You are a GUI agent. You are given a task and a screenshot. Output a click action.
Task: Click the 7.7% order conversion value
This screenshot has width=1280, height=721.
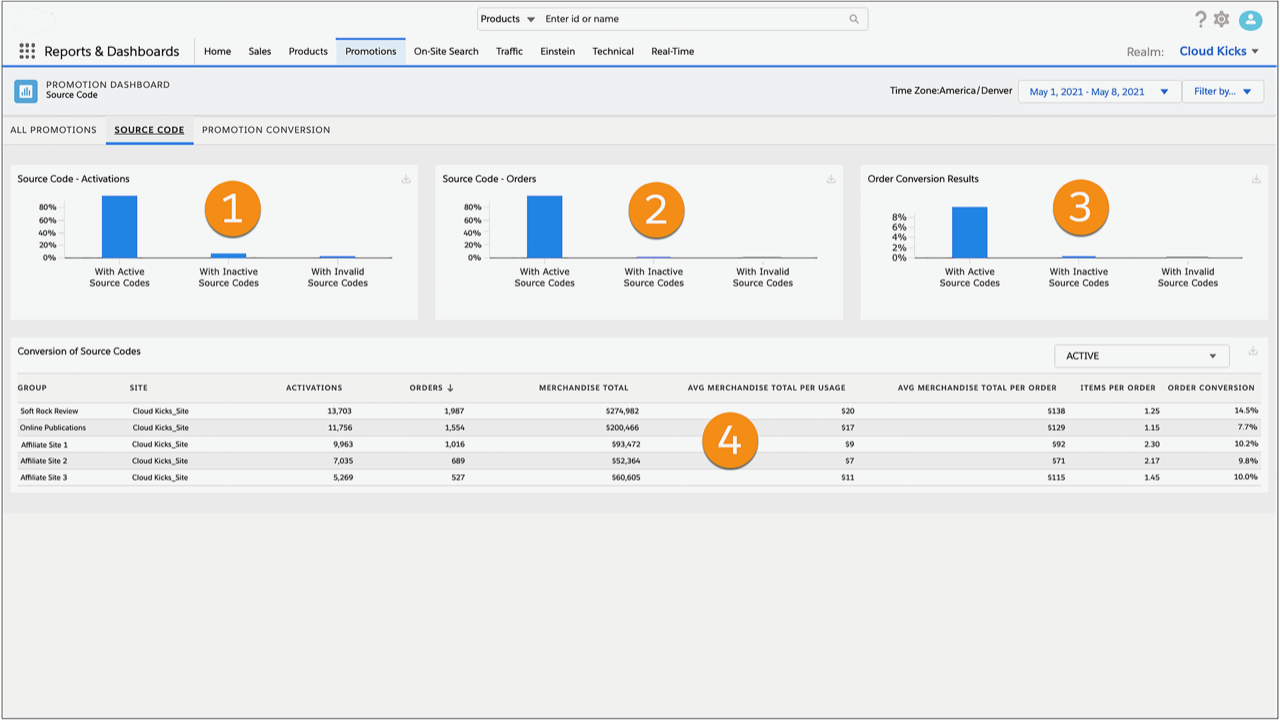(x=1248, y=427)
